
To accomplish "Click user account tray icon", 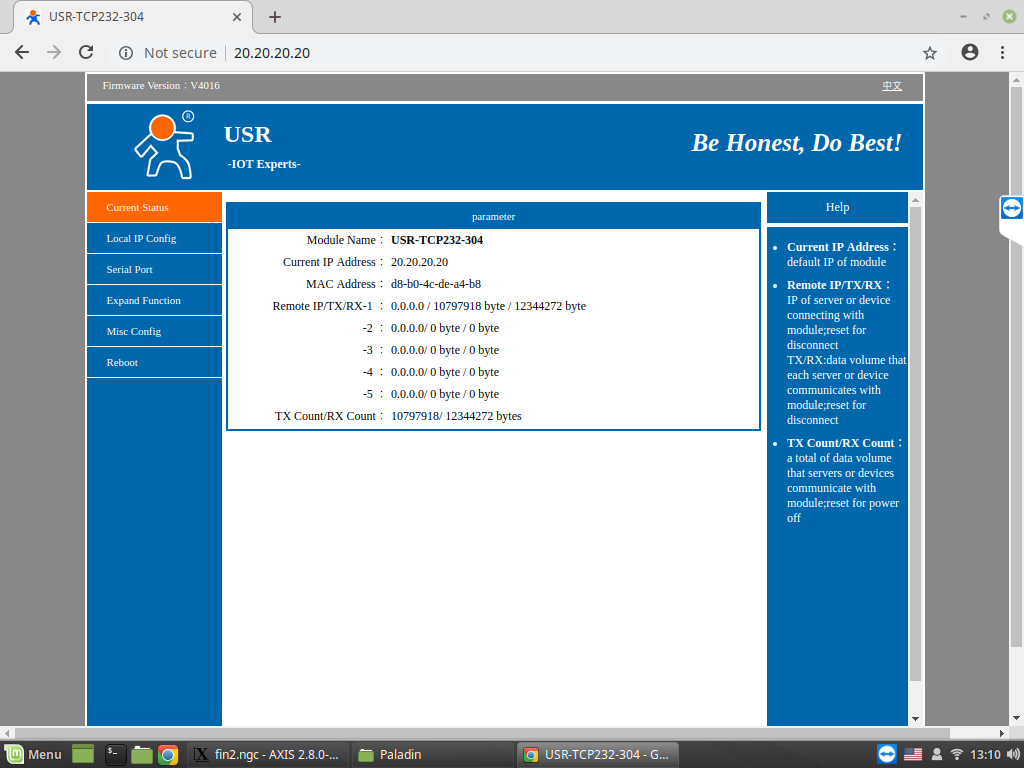I will 936,754.
